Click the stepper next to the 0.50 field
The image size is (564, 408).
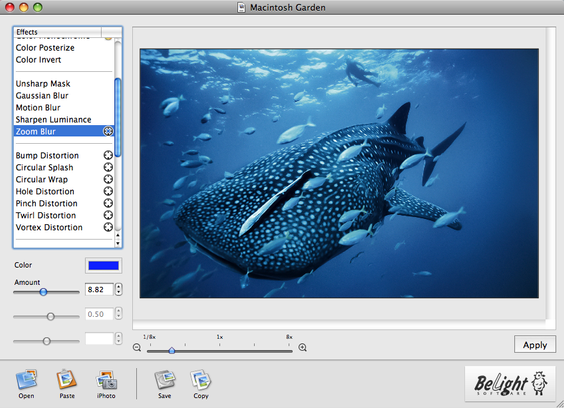[x=118, y=314]
